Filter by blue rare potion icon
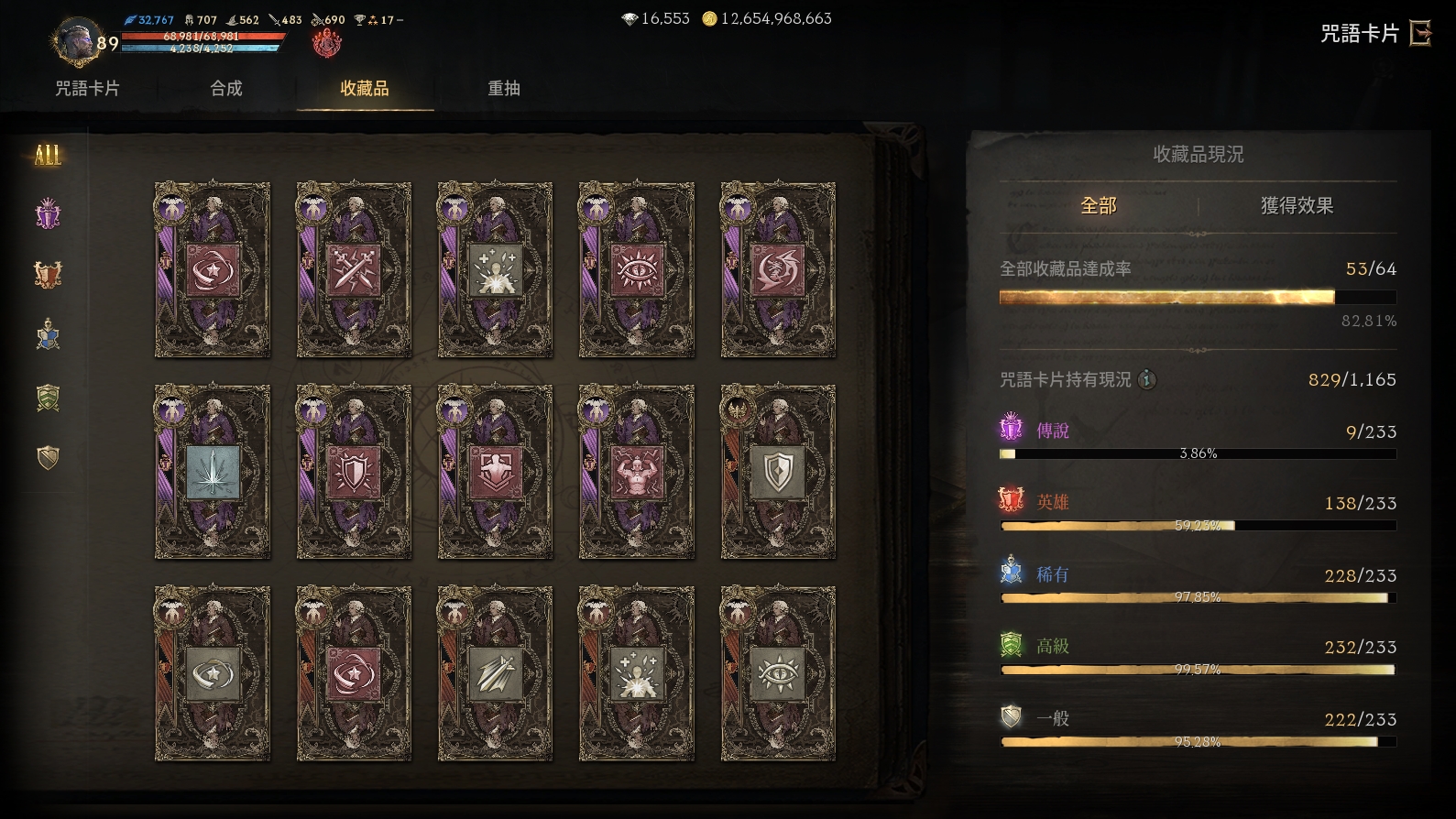1456x819 pixels. coord(48,335)
